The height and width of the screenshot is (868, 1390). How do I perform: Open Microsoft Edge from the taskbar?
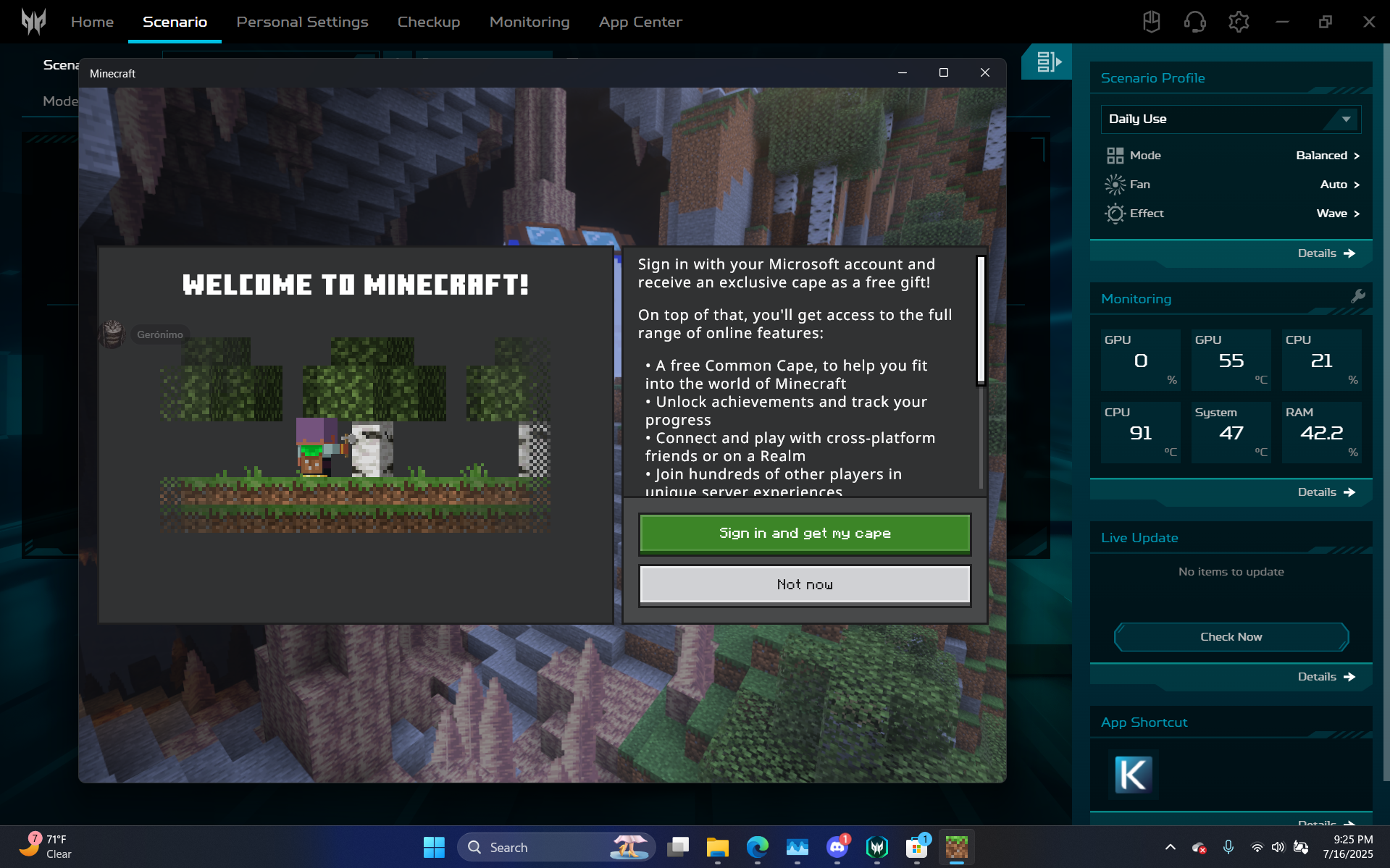click(758, 847)
